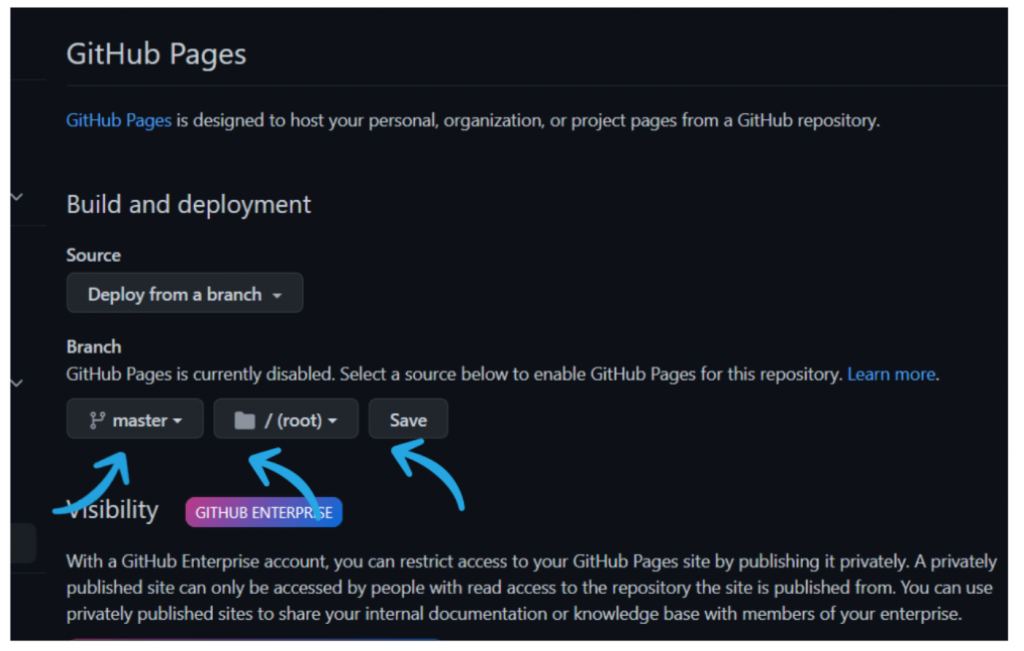
Task: Click the 'With a GitHub Enterprise account' paragraph
Action: click(532, 588)
